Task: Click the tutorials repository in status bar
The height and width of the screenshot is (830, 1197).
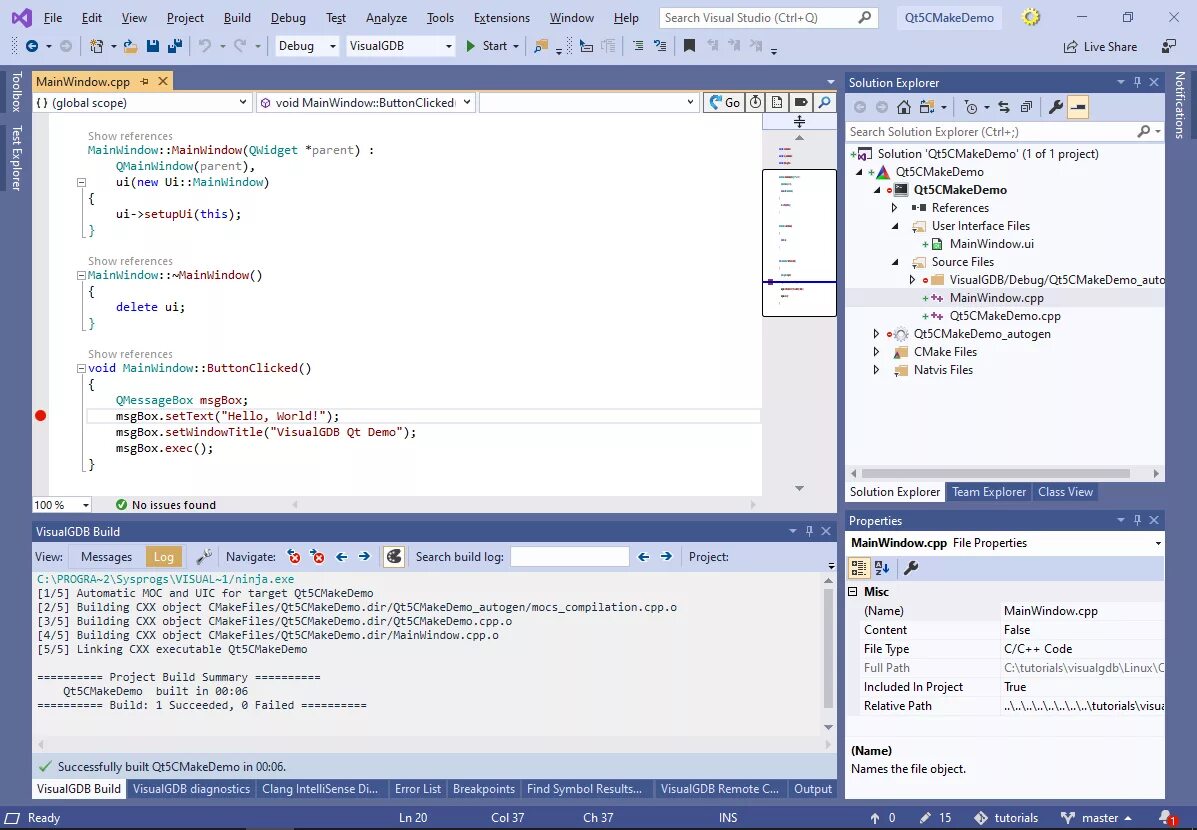Action: click(x=1006, y=818)
